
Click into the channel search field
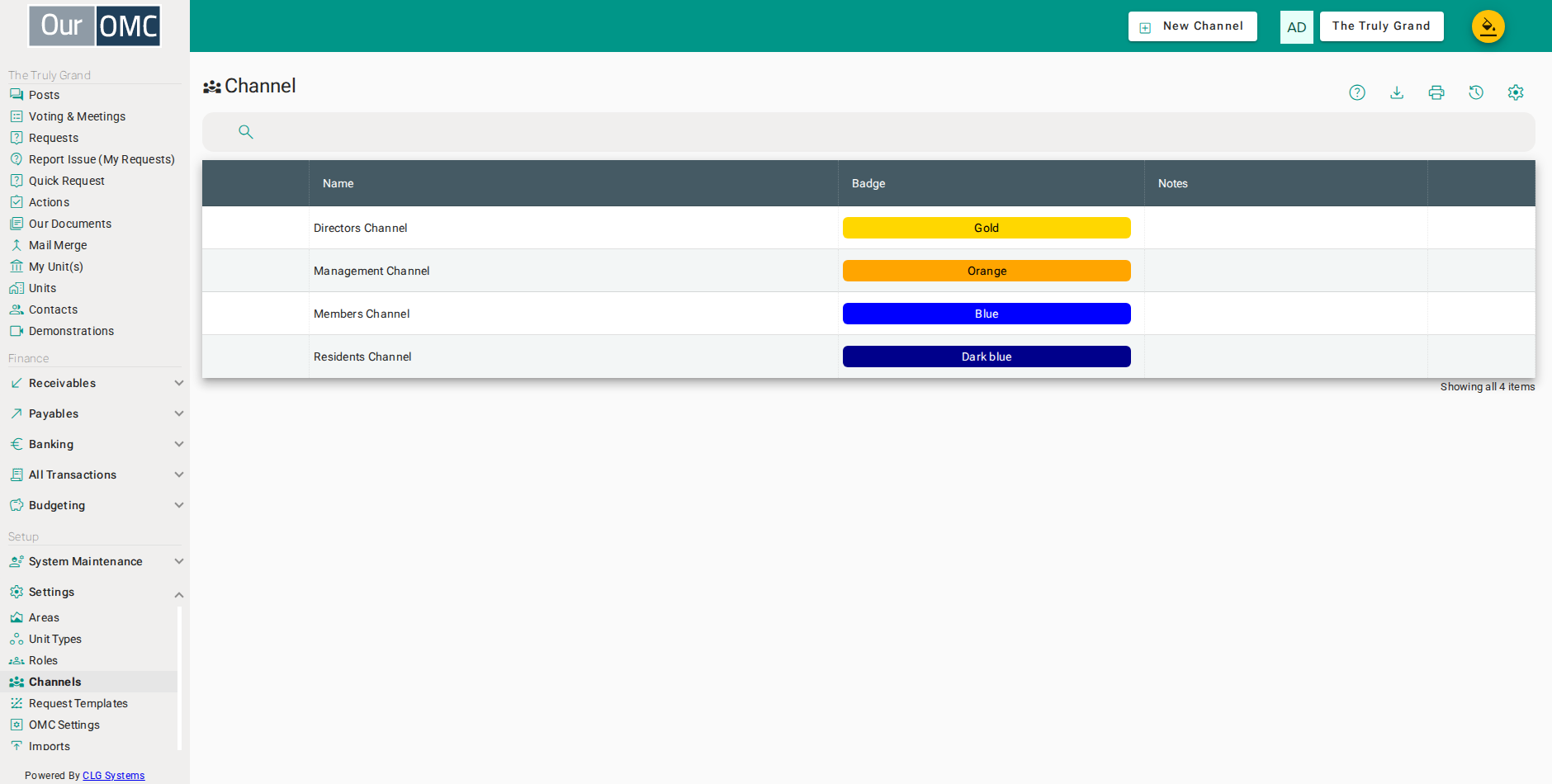(868, 131)
